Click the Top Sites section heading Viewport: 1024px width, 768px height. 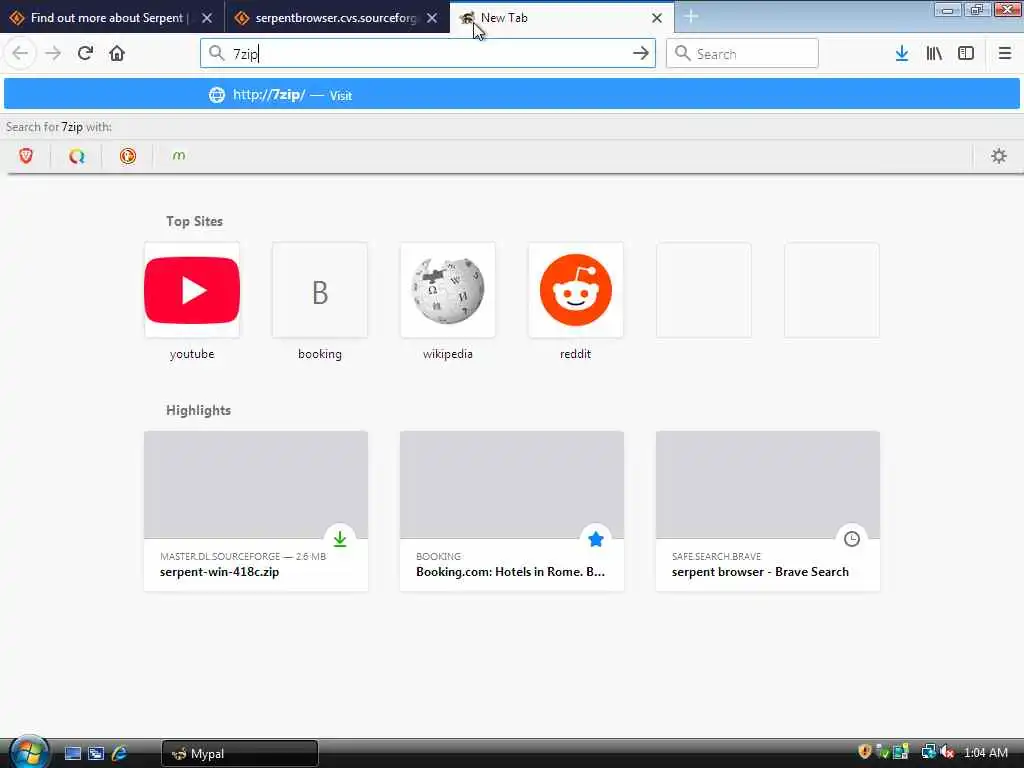pos(194,221)
